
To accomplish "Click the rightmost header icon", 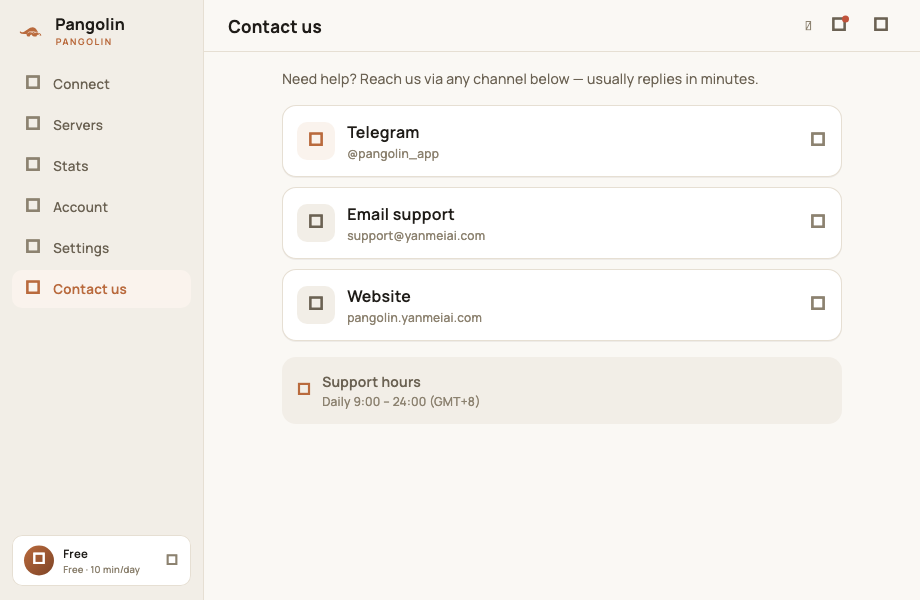I will coord(881,24).
